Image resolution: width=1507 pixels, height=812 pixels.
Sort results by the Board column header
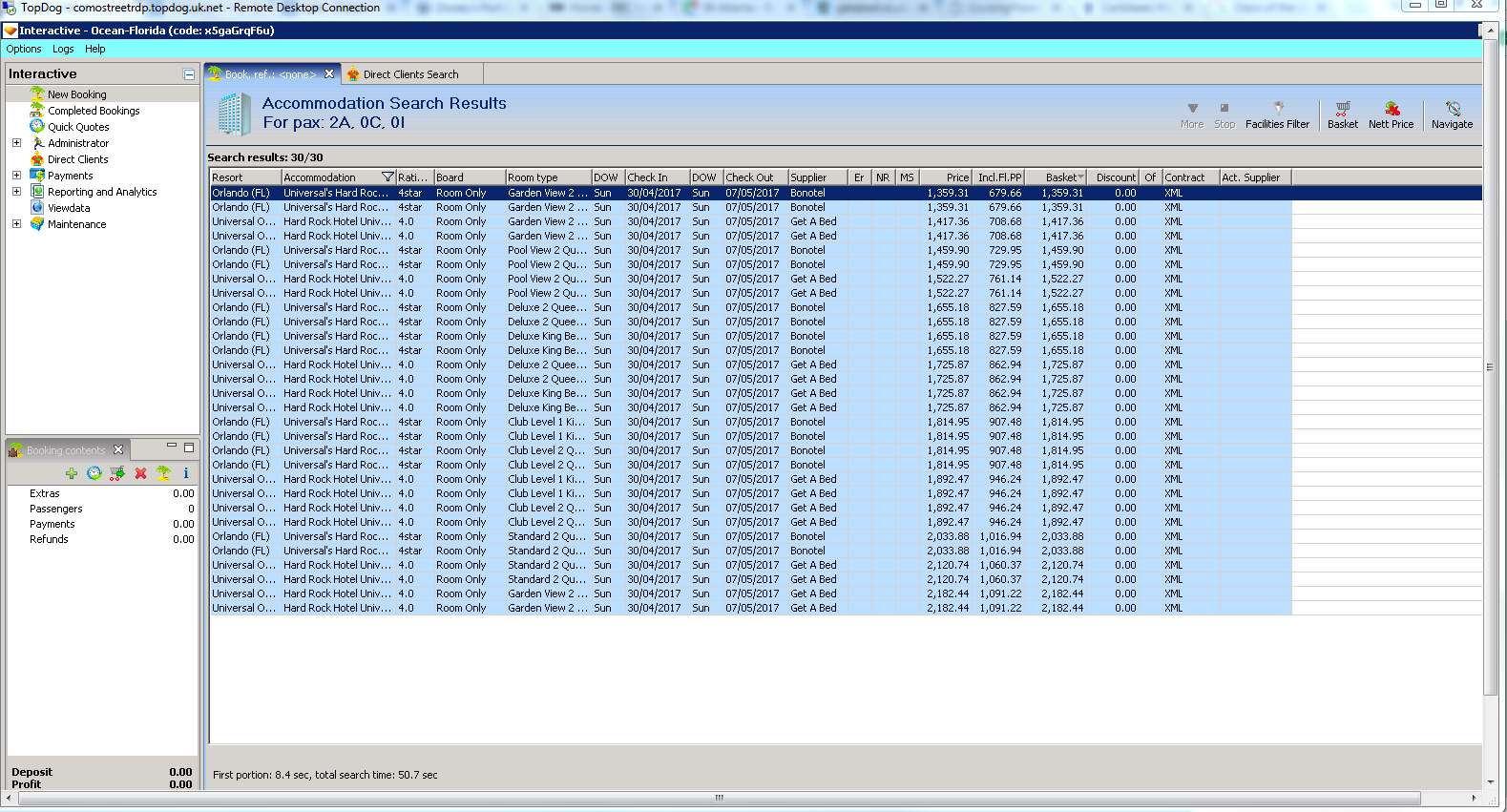[x=470, y=177]
